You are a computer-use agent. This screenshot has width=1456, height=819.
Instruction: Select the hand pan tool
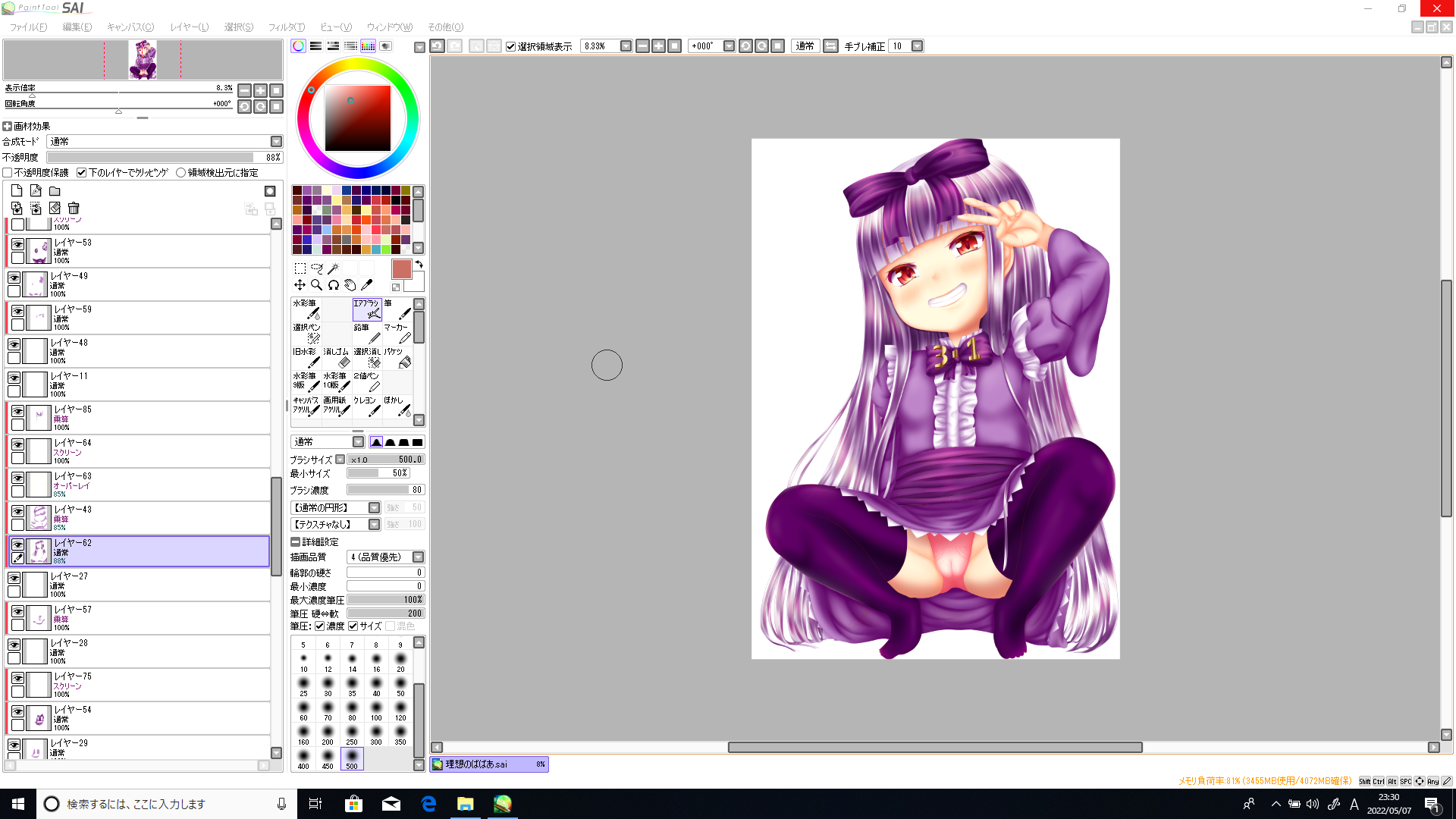(x=350, y=285)
